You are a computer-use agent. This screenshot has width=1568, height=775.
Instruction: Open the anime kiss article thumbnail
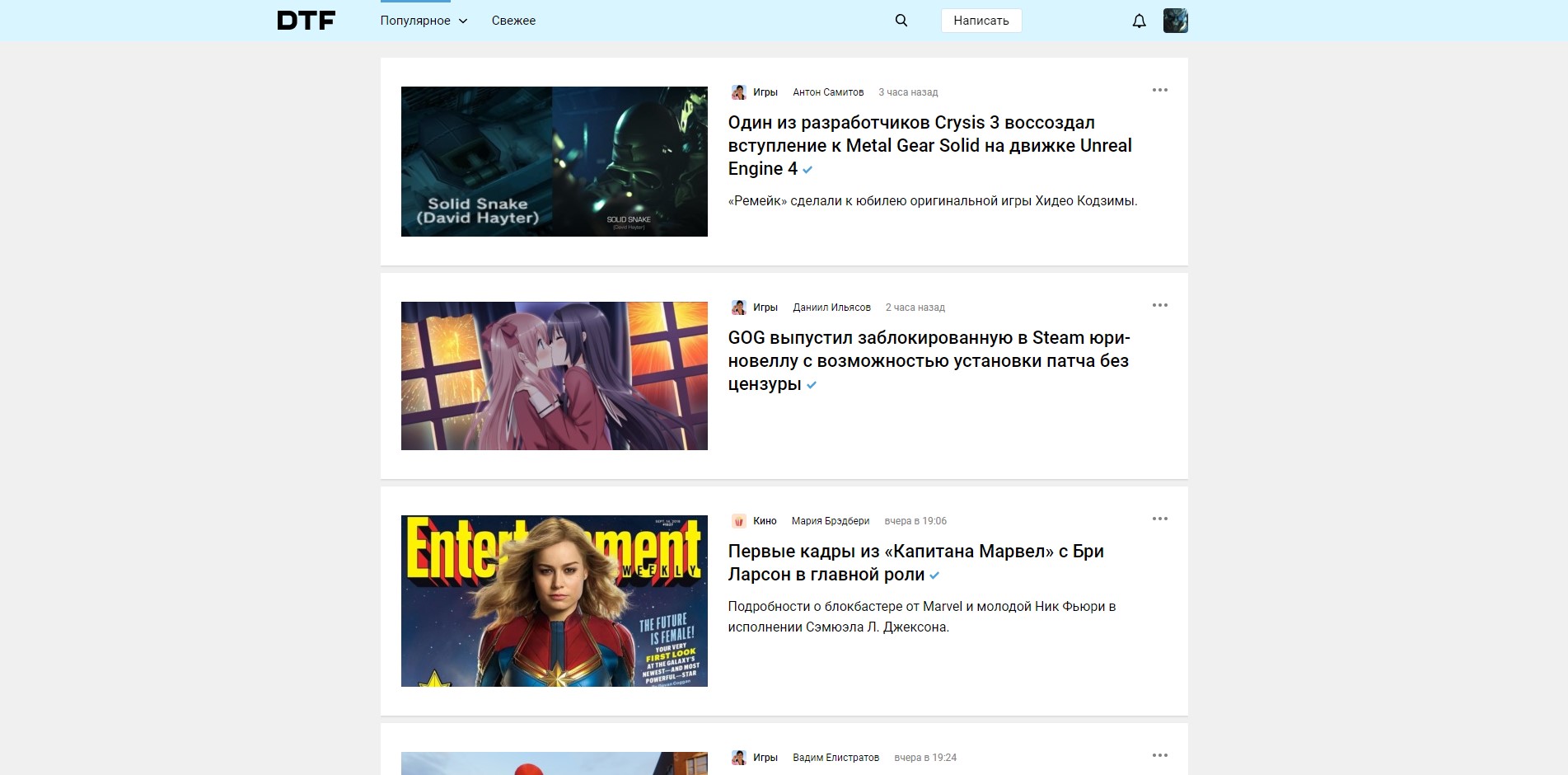[x=555, y=376]
